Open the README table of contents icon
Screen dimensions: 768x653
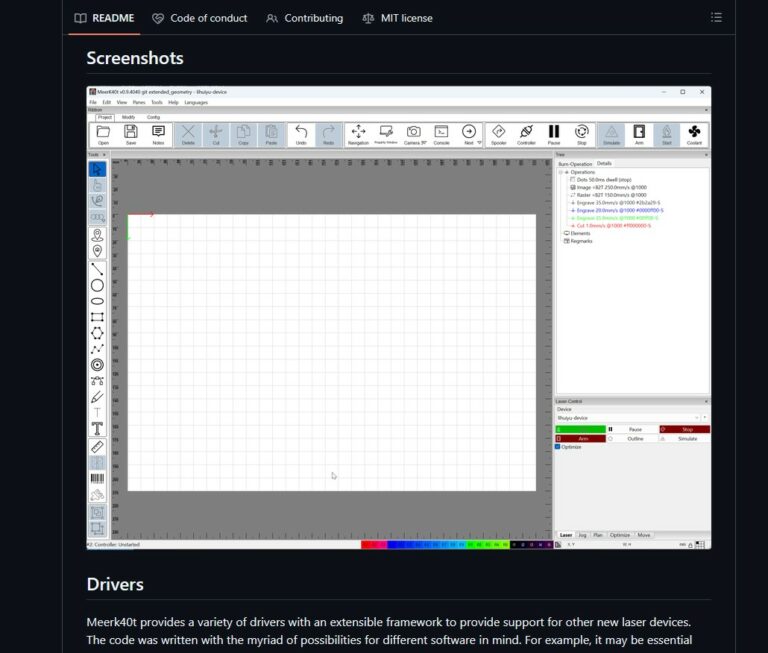pos(716,18)
